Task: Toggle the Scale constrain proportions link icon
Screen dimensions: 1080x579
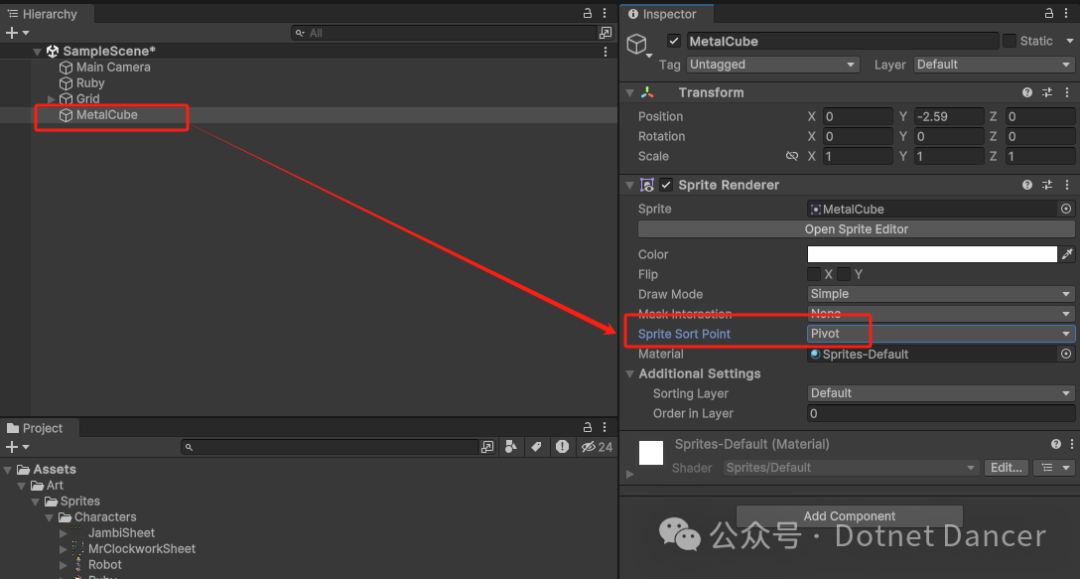Action: click(x=792, y=156)
